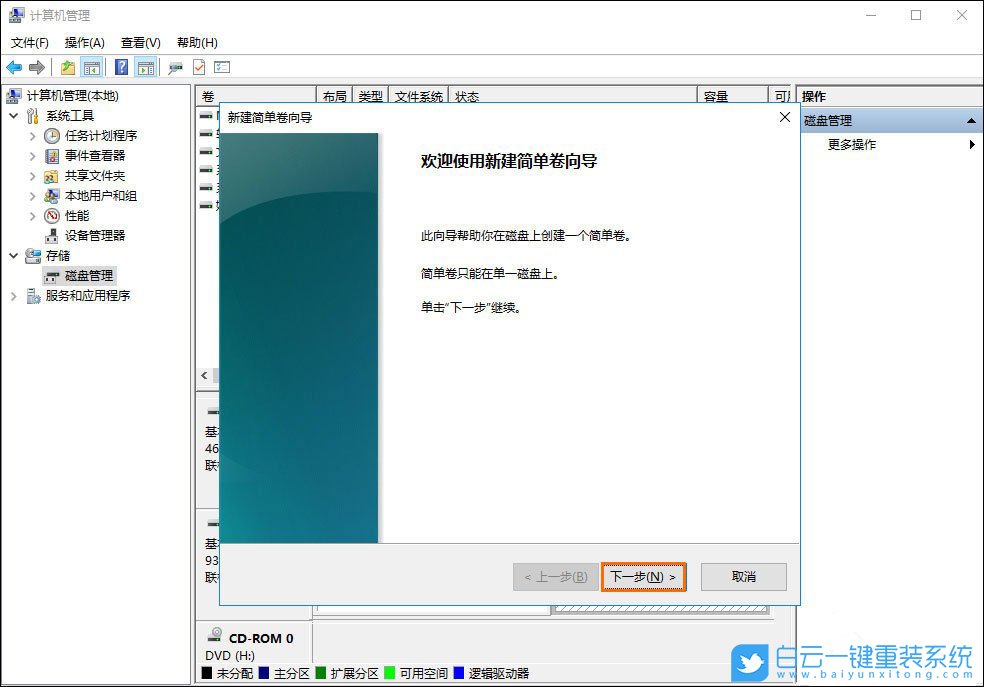Expand 更多操作 in the Actions pane

(850, 144)
